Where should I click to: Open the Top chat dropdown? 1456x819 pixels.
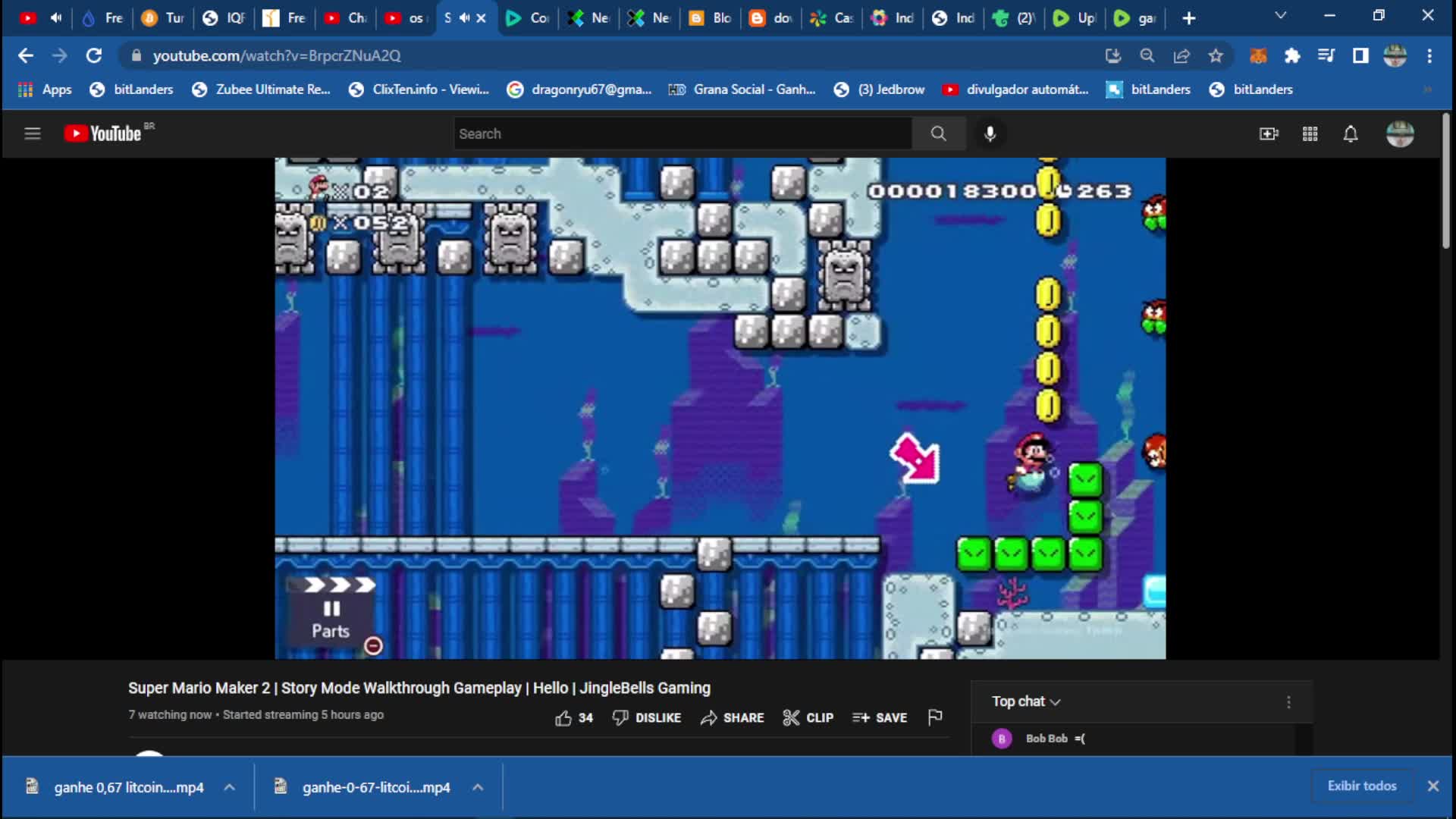[1025, 701]
